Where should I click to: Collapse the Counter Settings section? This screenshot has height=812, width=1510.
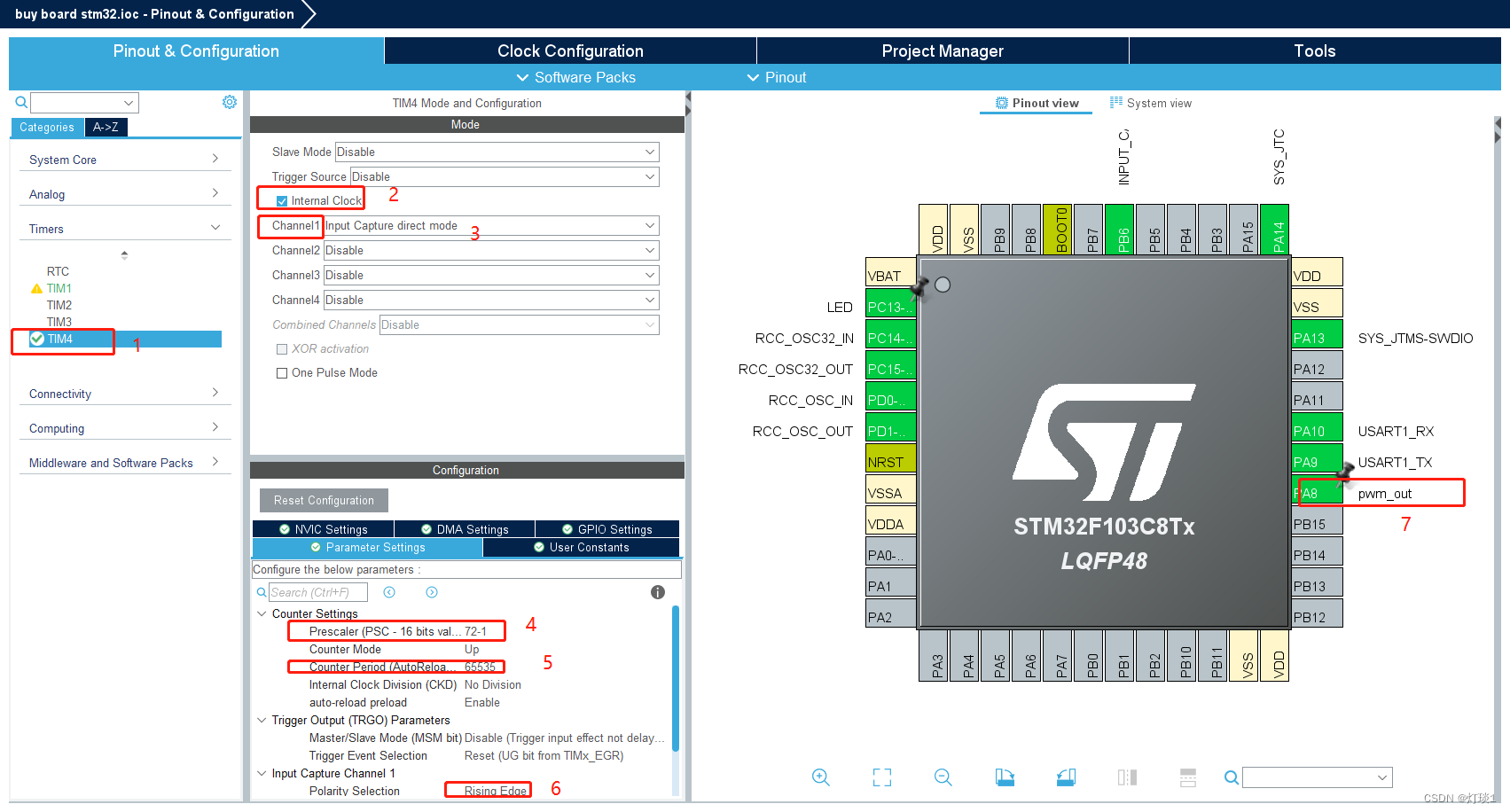(x=262, y=613)
